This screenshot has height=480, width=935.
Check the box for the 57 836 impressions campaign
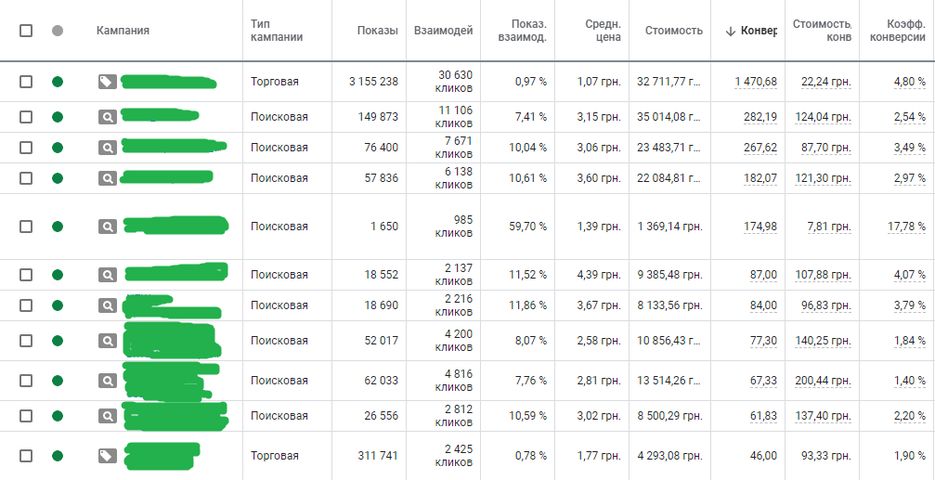point(26,178)
